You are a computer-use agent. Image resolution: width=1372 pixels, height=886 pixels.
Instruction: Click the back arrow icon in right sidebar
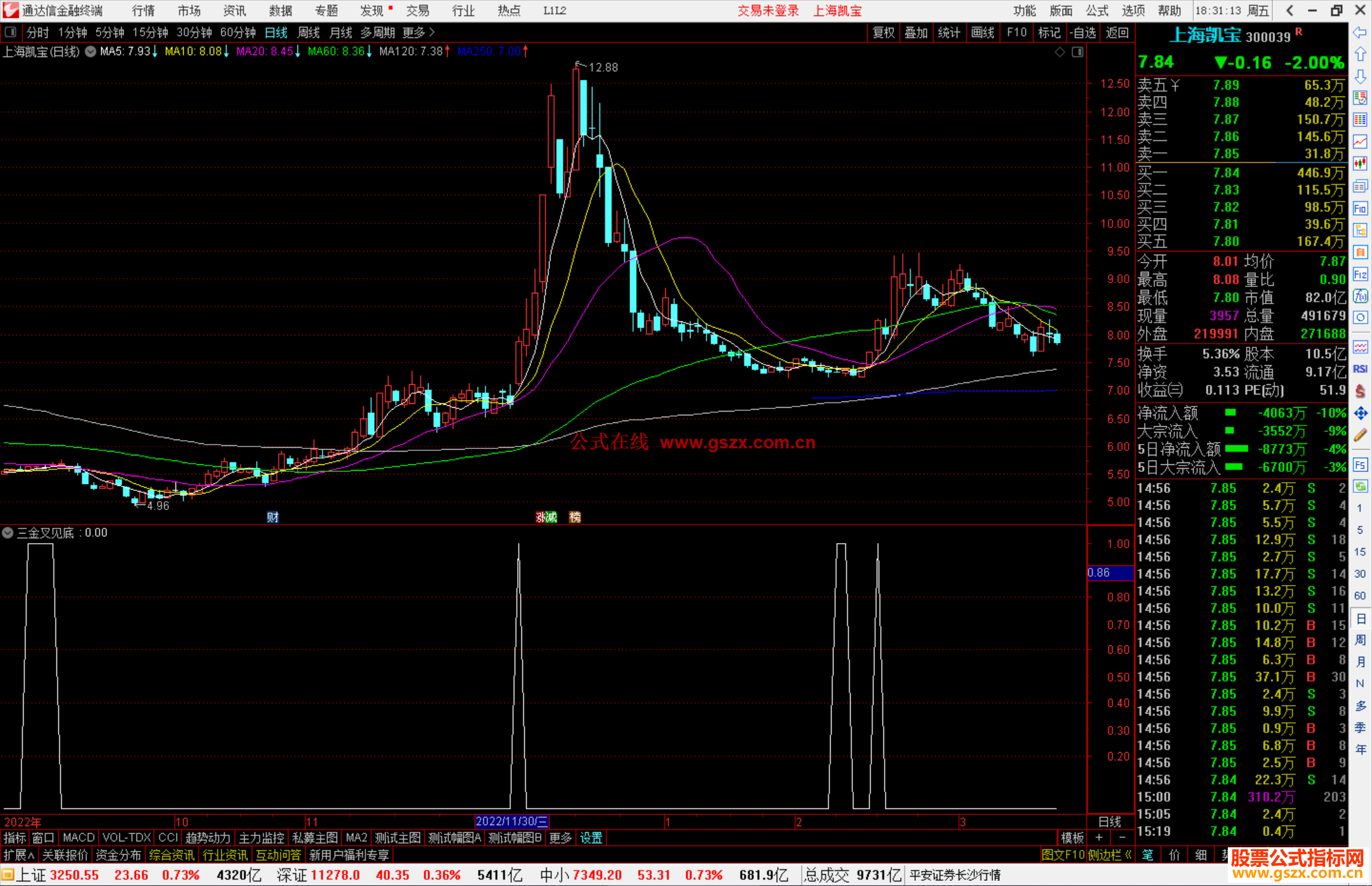pyautogui.click(x=1359, y=32)
